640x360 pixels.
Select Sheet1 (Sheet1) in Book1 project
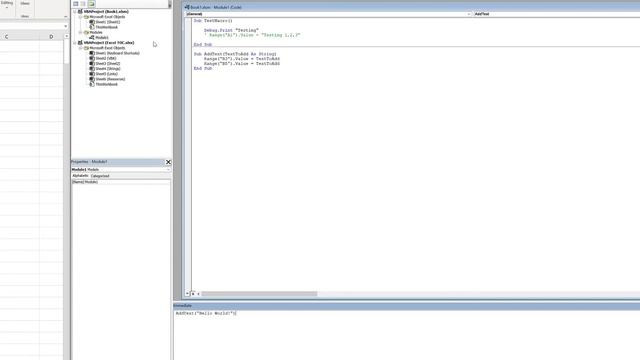(x=107, y=22)
